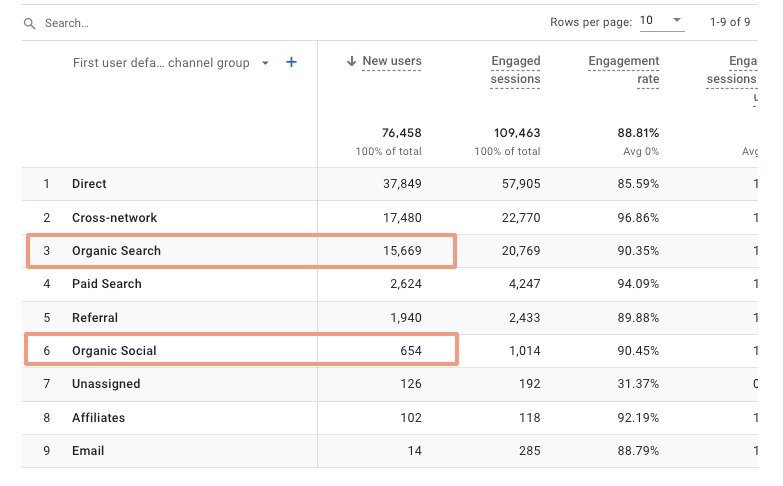This screenshot has height=486, width=783.
Task: Click the 22,770 engaged sessions value
Action: 521,218
